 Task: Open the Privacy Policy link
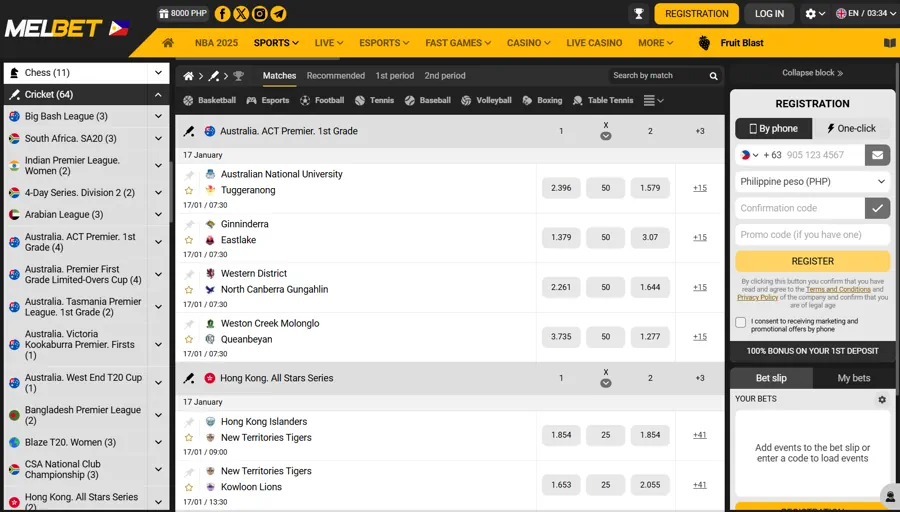(757, 297)
